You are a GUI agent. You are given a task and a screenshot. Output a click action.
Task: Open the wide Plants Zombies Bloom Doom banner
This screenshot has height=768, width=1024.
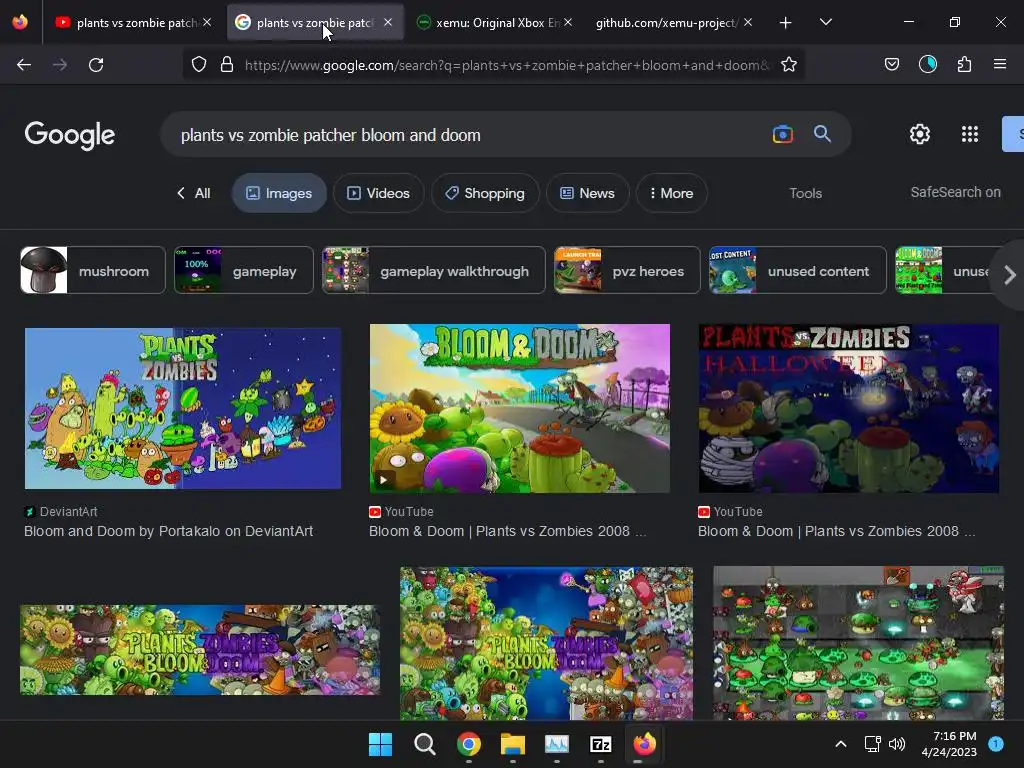tap(200, 650)
